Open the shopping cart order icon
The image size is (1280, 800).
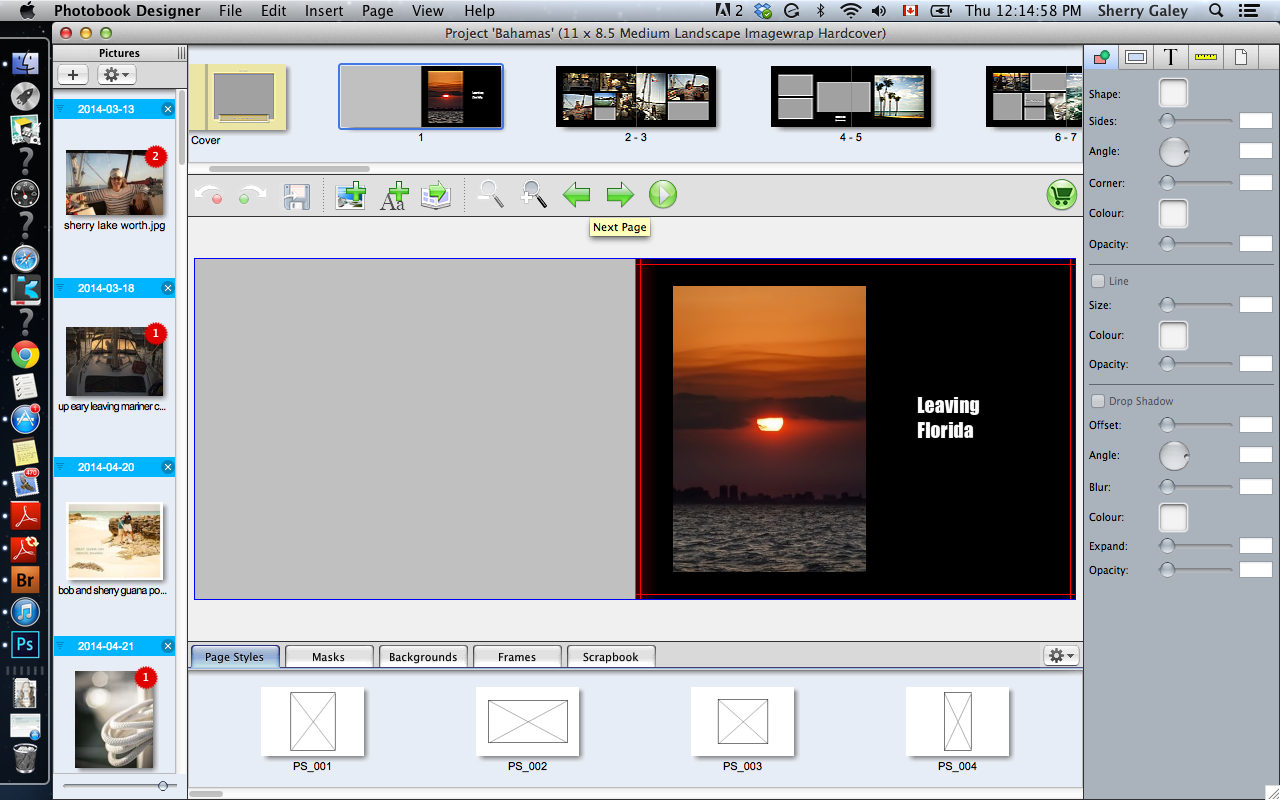[1061, 195]
